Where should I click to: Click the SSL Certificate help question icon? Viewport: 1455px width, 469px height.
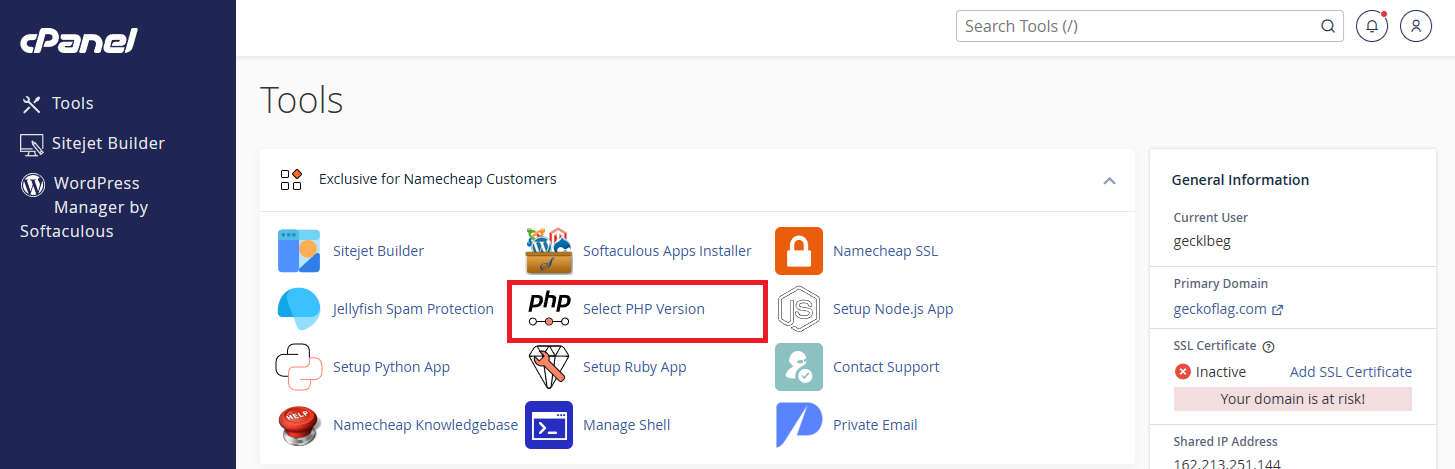(x=1269, y=346)
